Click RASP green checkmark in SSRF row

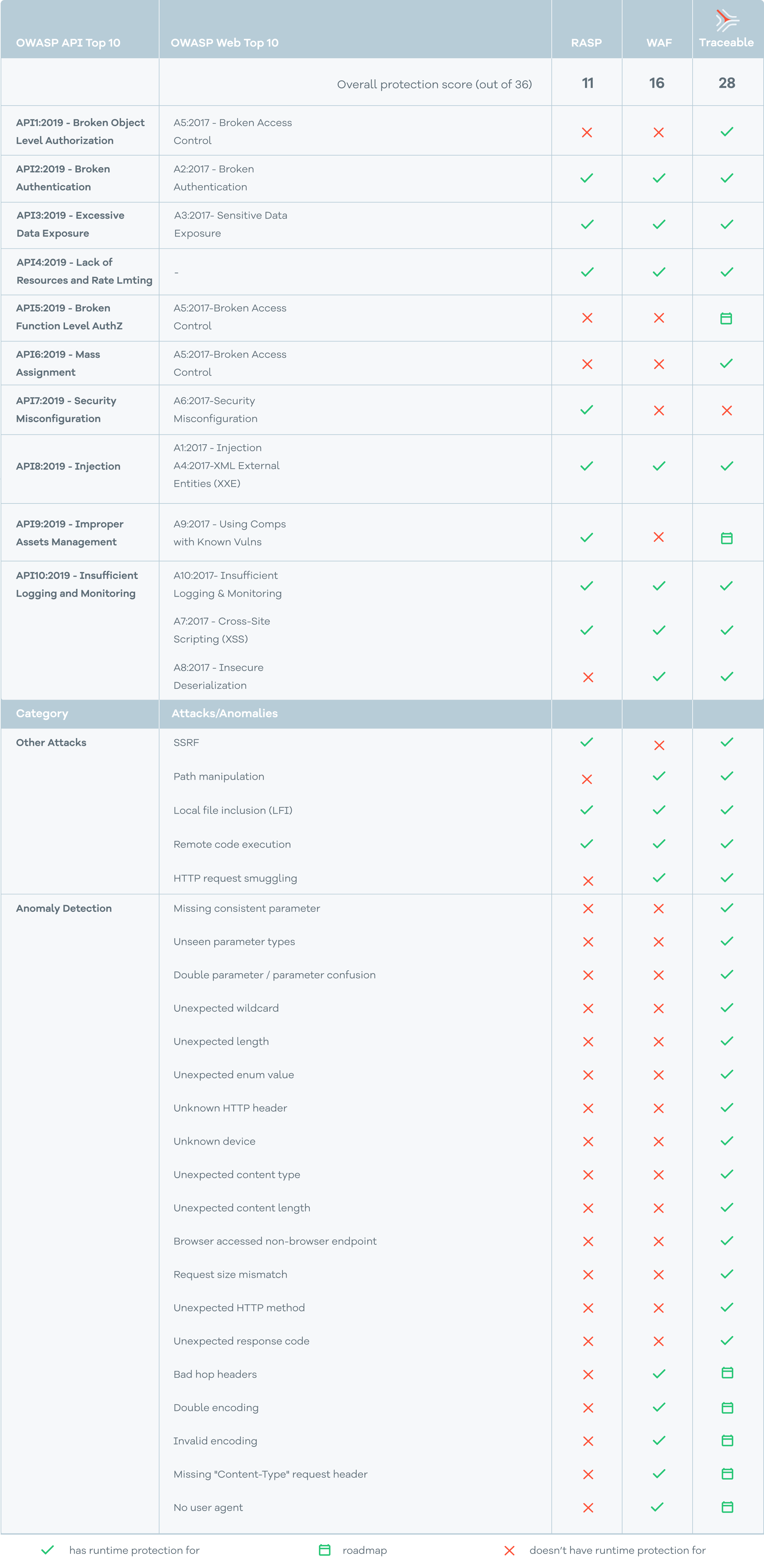(x=587, y=742)
